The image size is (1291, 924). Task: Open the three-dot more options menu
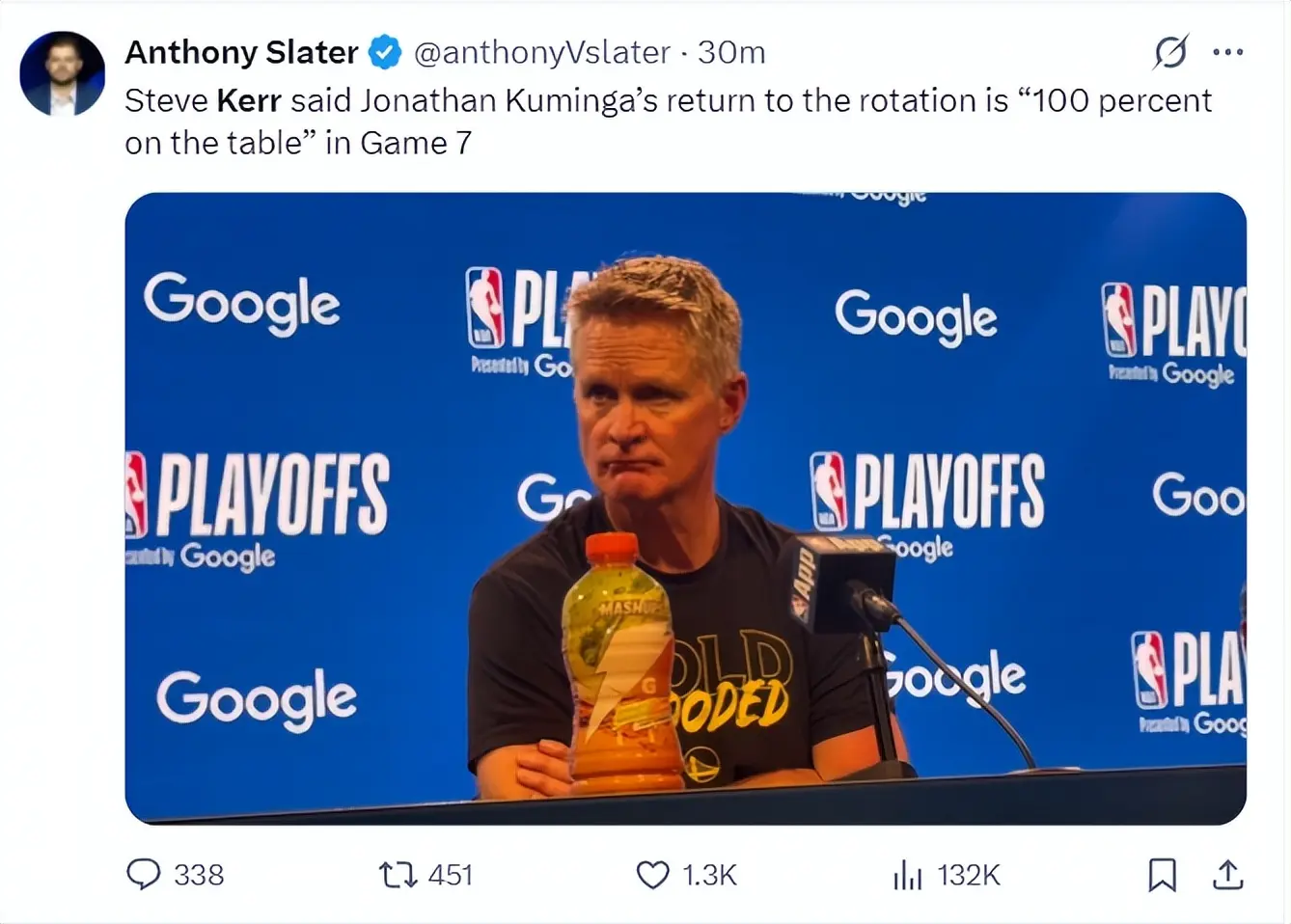[x=1227, y=52]
